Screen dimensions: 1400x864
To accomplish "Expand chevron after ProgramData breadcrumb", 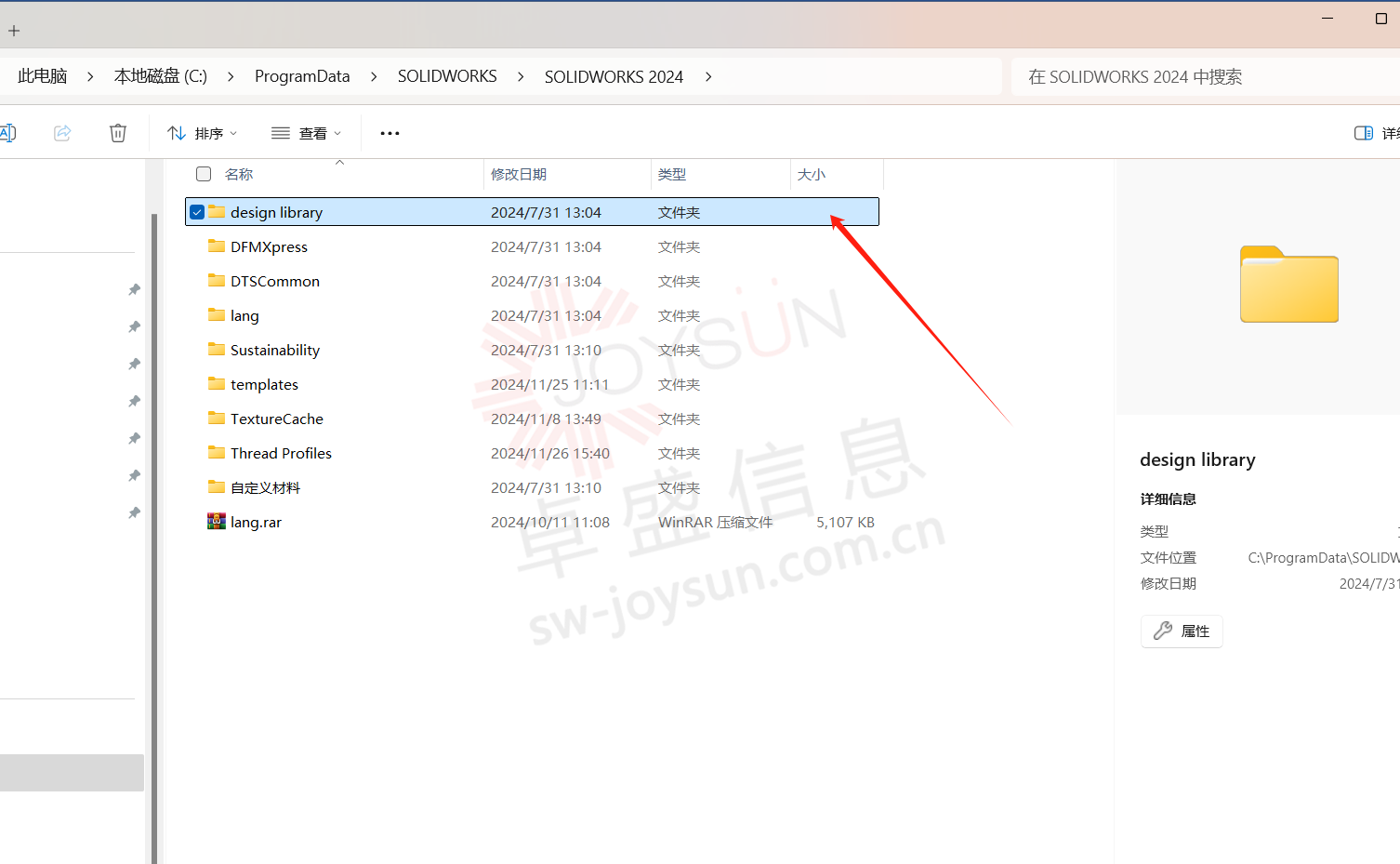I will pyautogui.click(x=374, y=76).
